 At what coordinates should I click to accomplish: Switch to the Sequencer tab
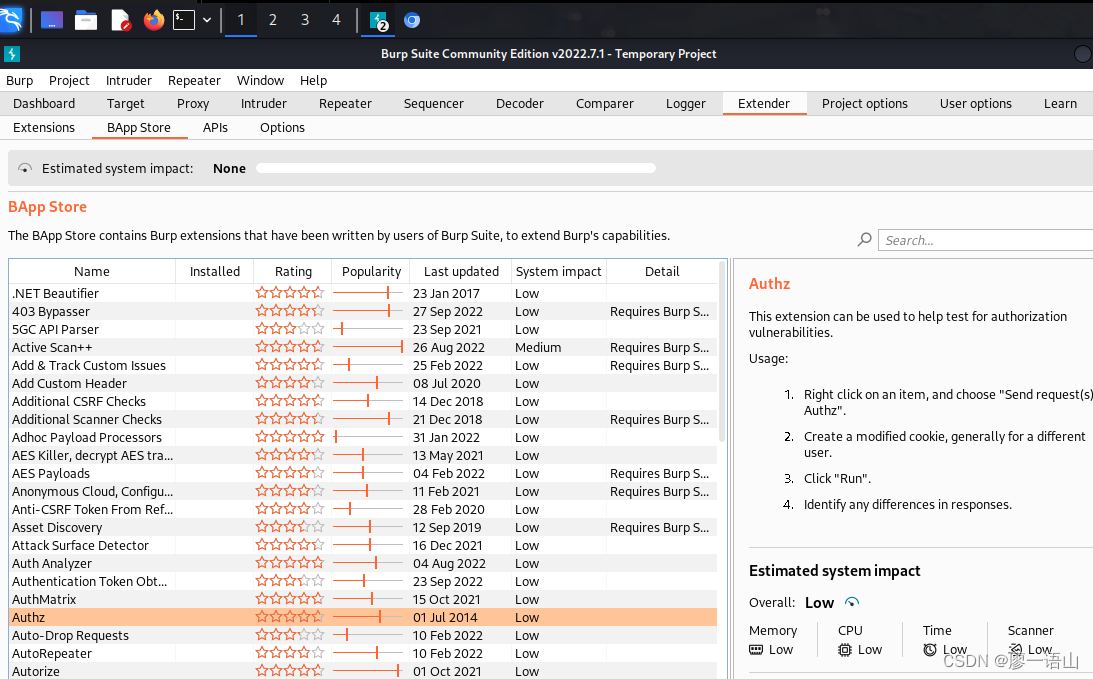point(434,103)
